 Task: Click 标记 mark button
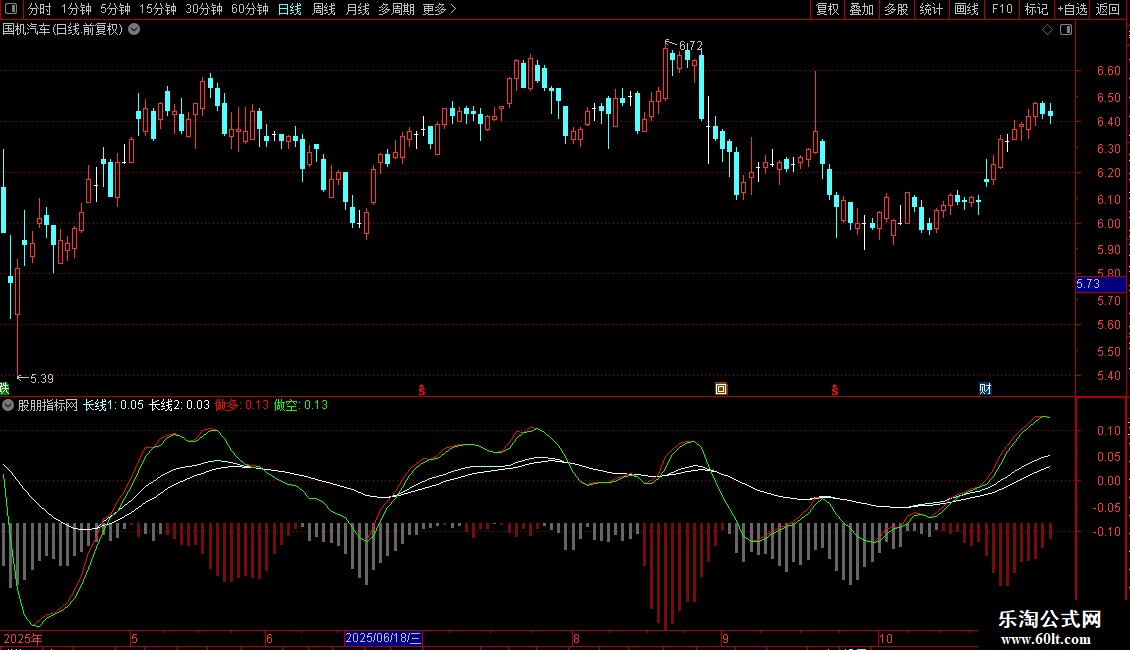(x=1036, y=9)
